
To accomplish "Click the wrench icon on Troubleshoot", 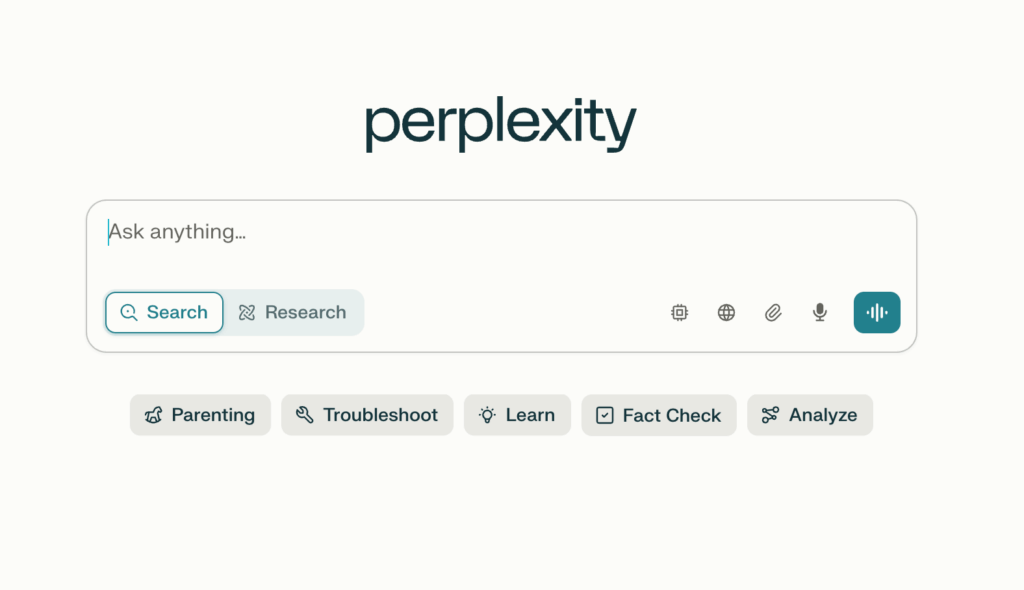I will [x=304, y=415].
